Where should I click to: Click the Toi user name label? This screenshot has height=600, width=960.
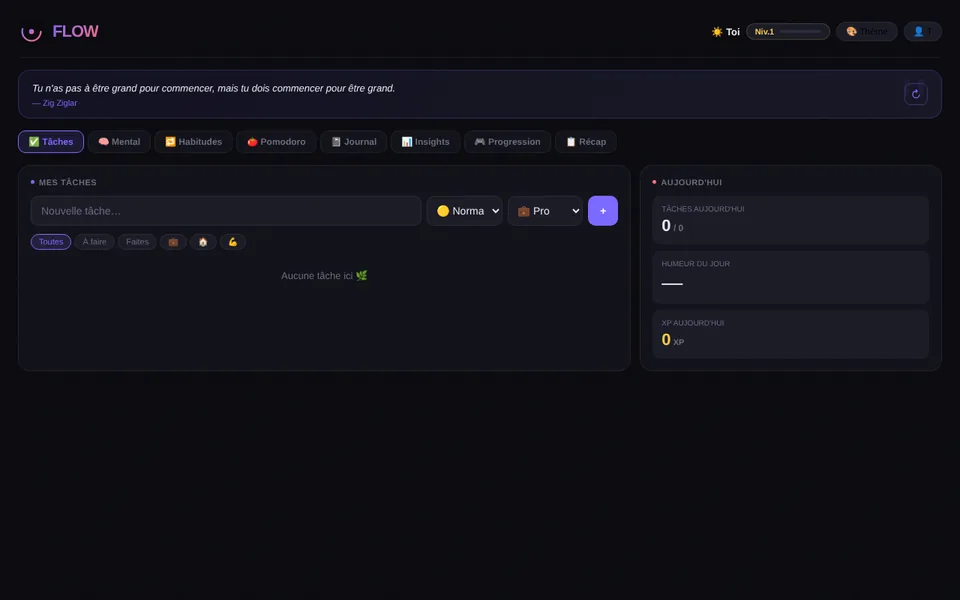[x=733, y=32]
